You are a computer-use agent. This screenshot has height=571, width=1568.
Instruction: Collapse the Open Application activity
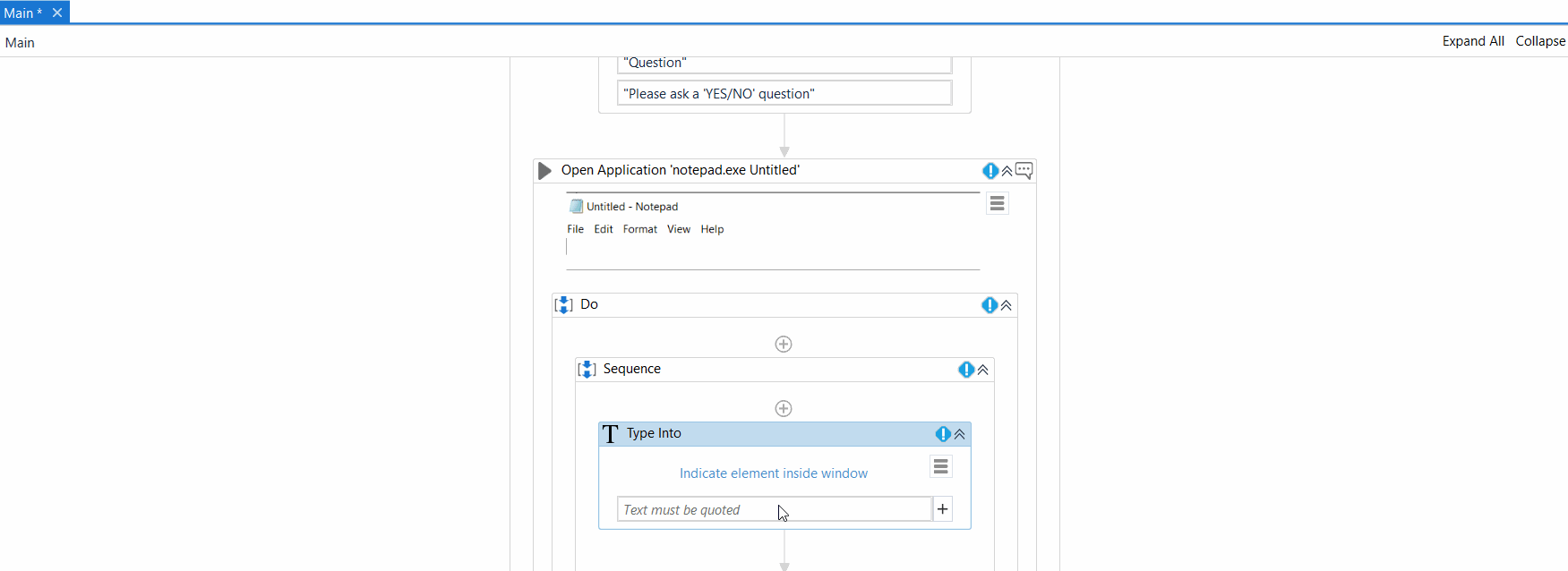coord(1006,170)
